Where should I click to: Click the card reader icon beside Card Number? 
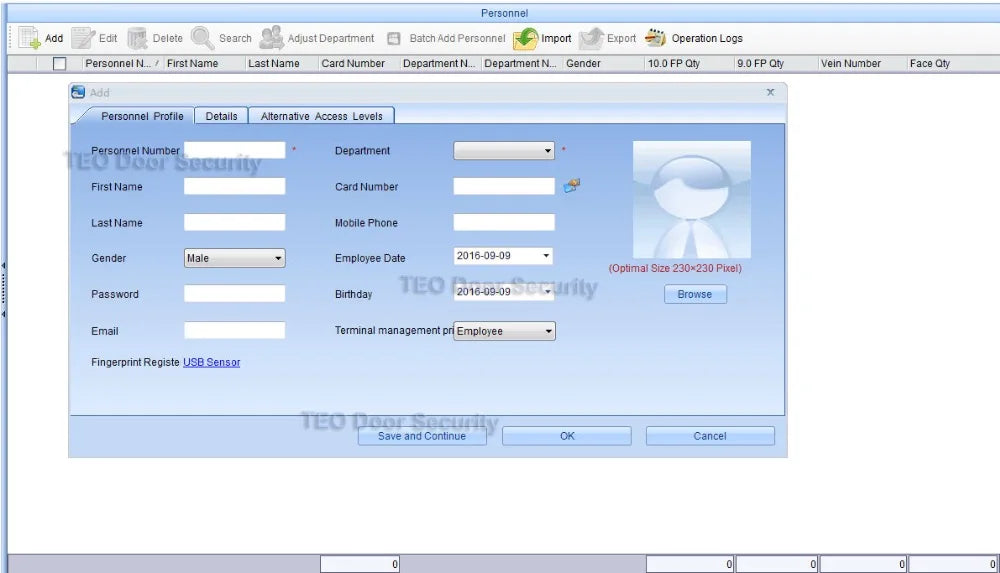[572, 186]
